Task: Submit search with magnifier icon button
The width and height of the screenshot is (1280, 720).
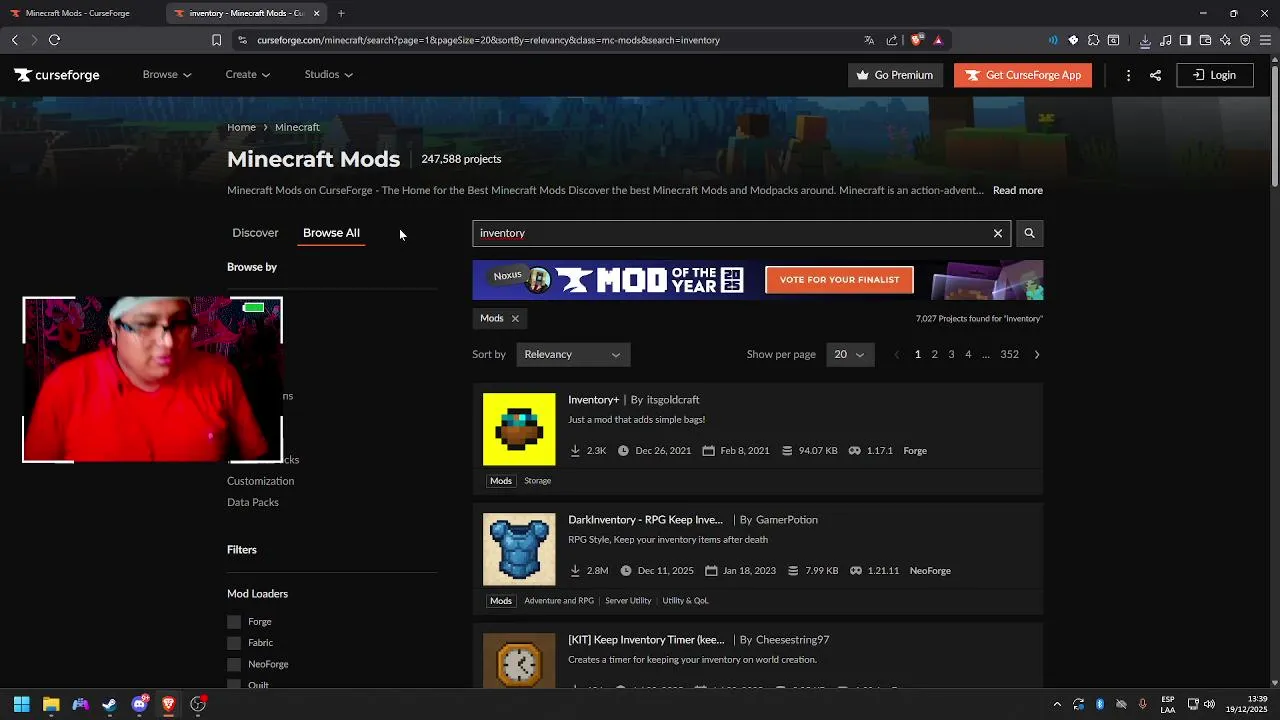Action: pos(1029,233)
